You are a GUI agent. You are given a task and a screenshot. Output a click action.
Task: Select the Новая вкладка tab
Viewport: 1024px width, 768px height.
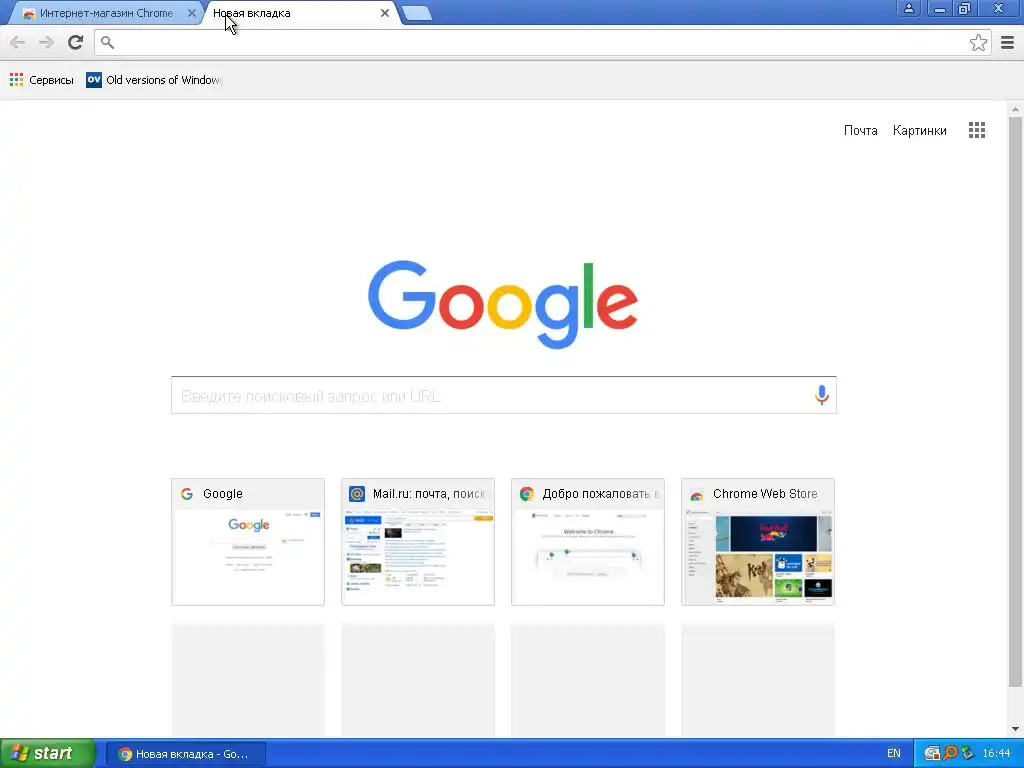pos(300,13)
